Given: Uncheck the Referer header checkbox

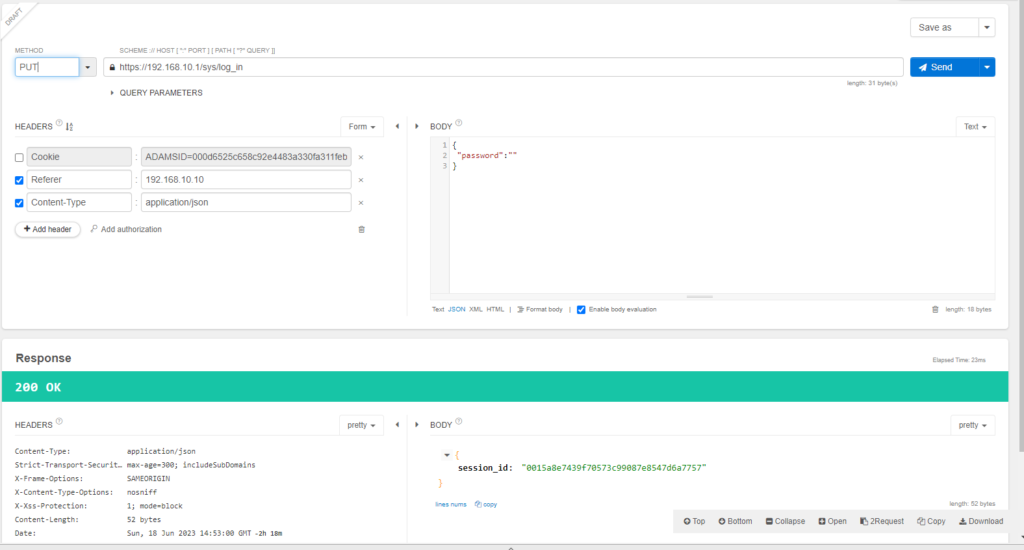Looking at the screenshot, I should point(19,180).
